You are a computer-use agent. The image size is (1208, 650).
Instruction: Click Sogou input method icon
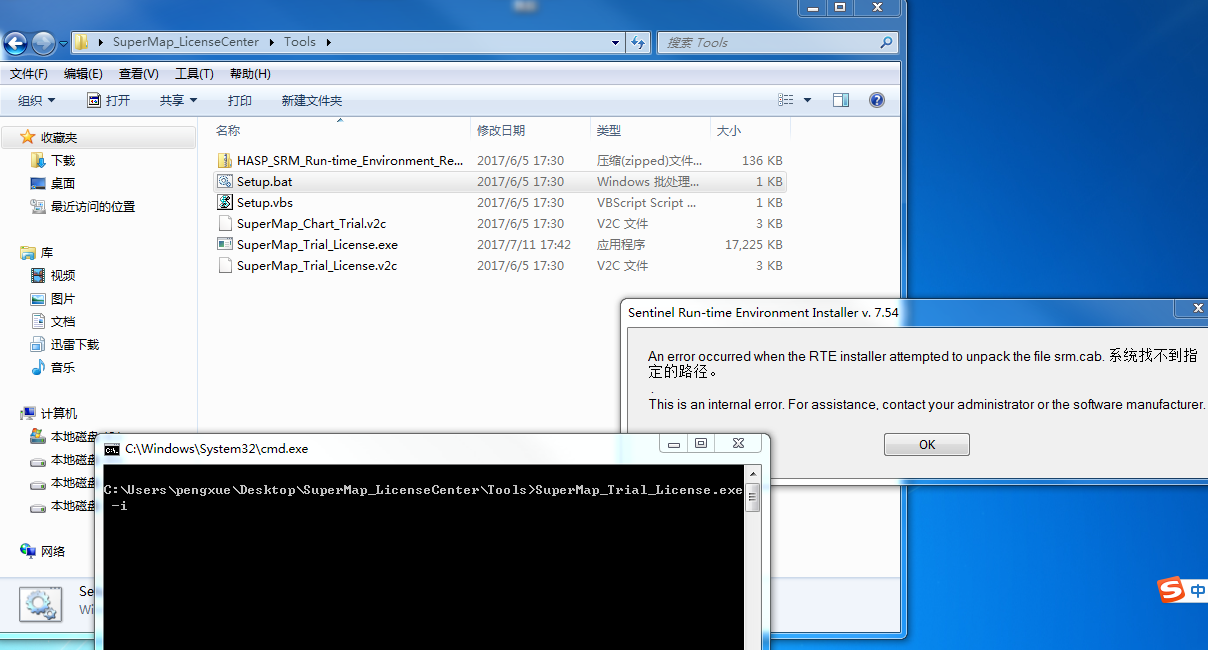coord(1171,590)
